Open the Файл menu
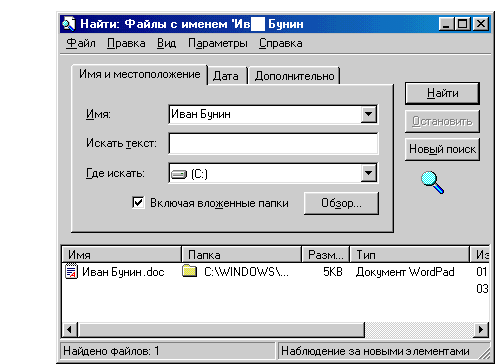495x364 pixels. coord(81,43)
